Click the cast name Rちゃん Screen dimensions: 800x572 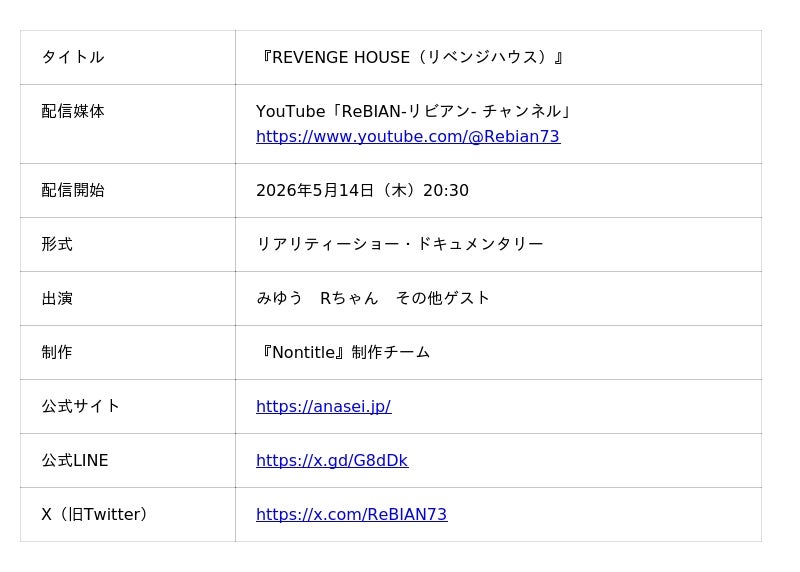point(349,299)
